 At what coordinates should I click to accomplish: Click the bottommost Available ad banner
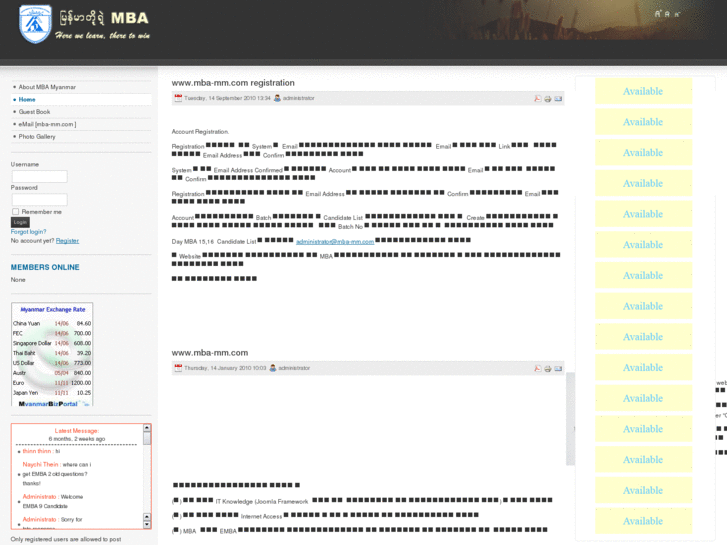coord(643,521)
